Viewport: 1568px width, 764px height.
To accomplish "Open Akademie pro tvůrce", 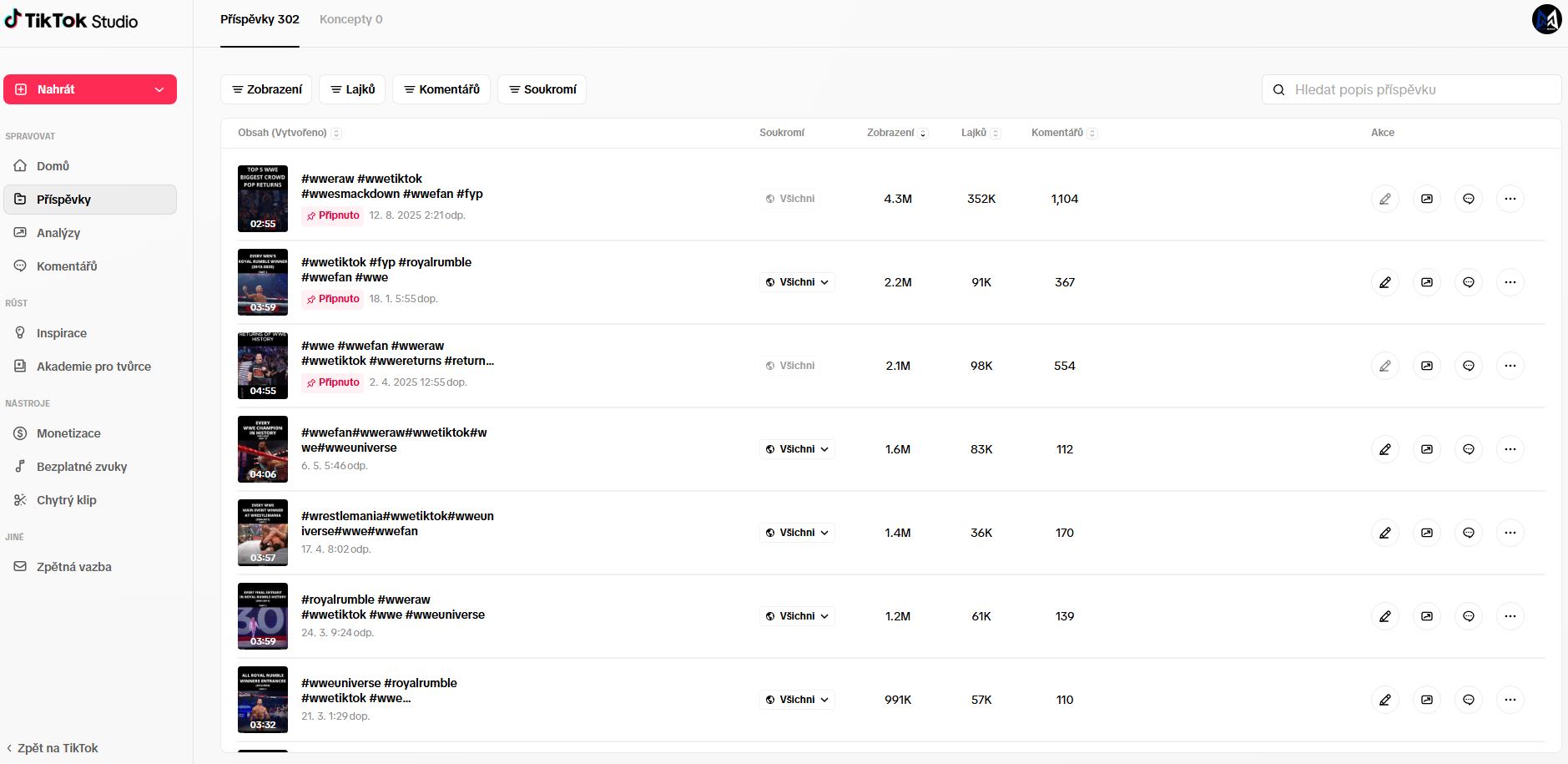I will point(90,367).
